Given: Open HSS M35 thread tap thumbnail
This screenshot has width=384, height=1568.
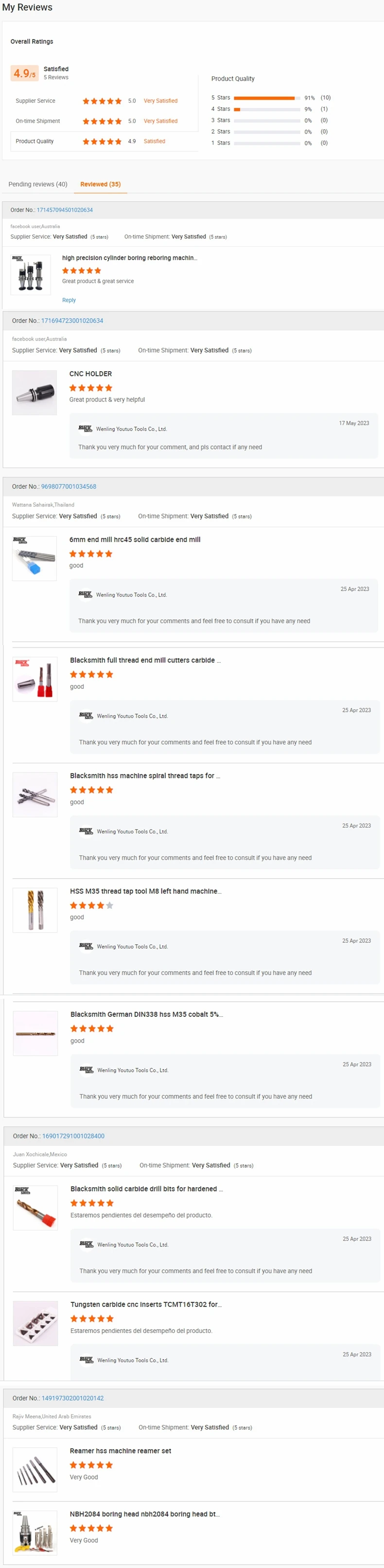Looking at the screenshot, I should 35,910.
